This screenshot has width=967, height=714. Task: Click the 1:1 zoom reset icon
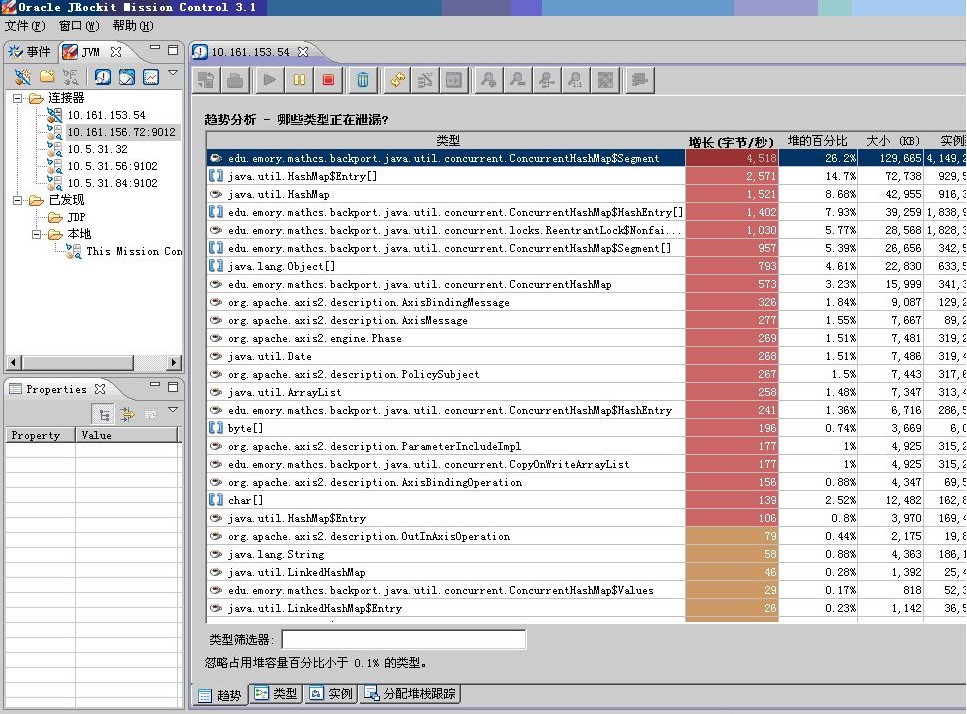point(575,80)
